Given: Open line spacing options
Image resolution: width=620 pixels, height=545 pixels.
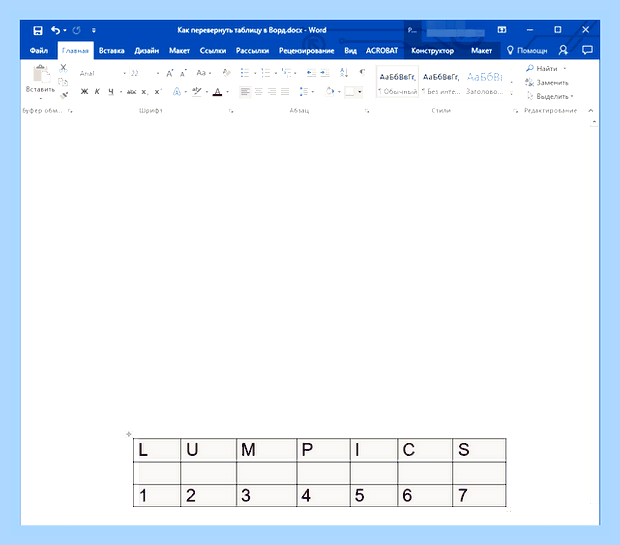Looking at the screenshot, I should tap(304, 92).
